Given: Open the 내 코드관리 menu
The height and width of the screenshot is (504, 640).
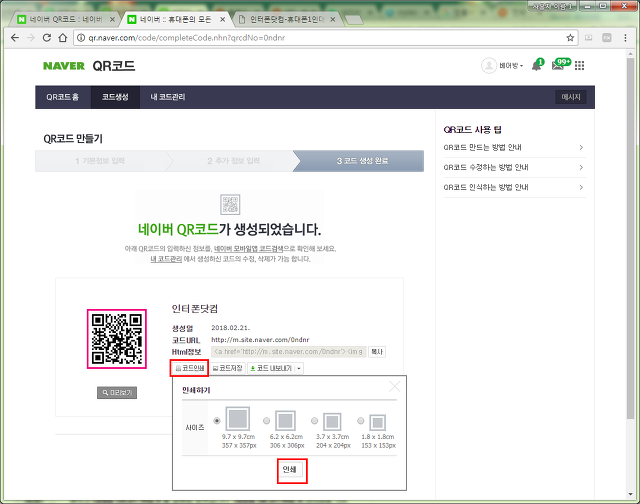Looking at the screenshot, I should pyautogui.click(x=168, y=97).
